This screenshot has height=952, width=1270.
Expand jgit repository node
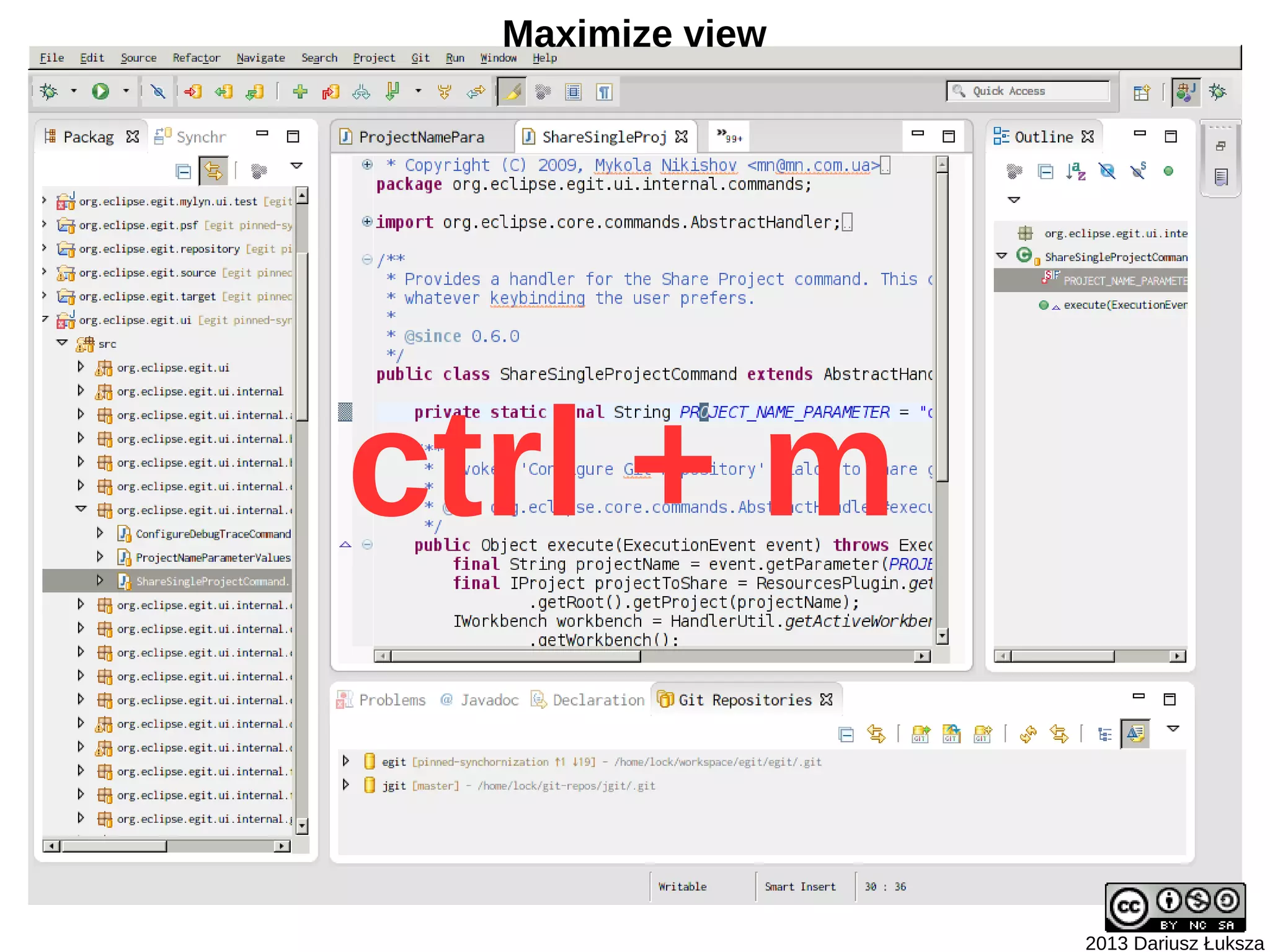346,785
